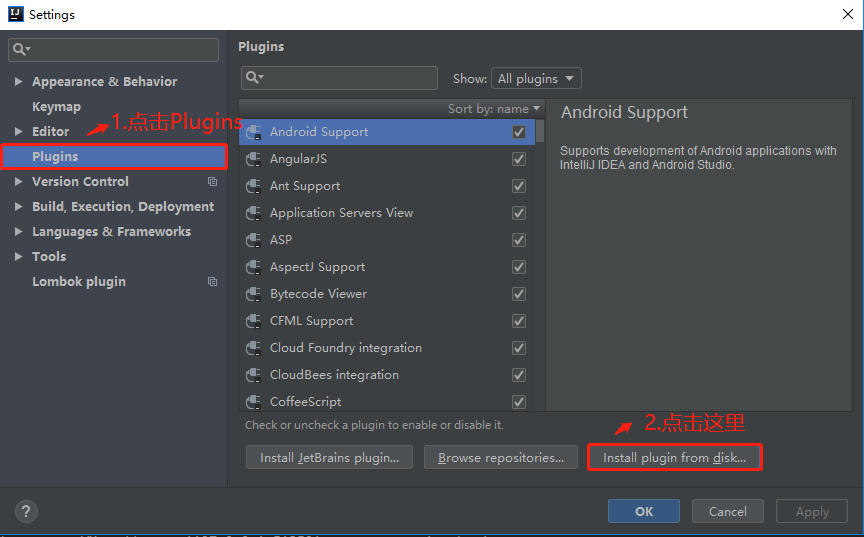The height and width of the screenshot is (537, 864).
Task: Select the Version Control category
Action: [80, 181]
